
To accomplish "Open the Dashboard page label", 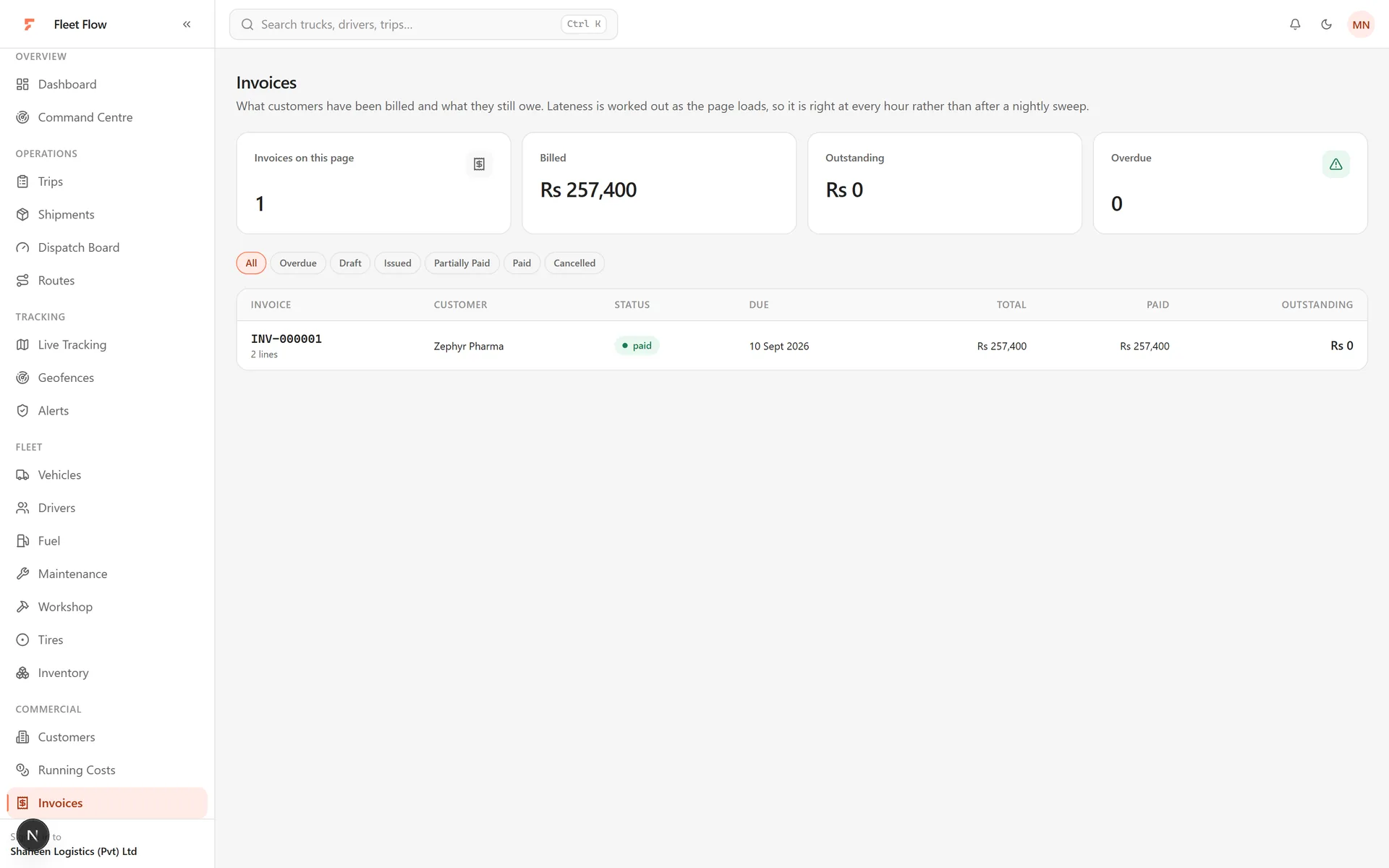I will [67, 85].
